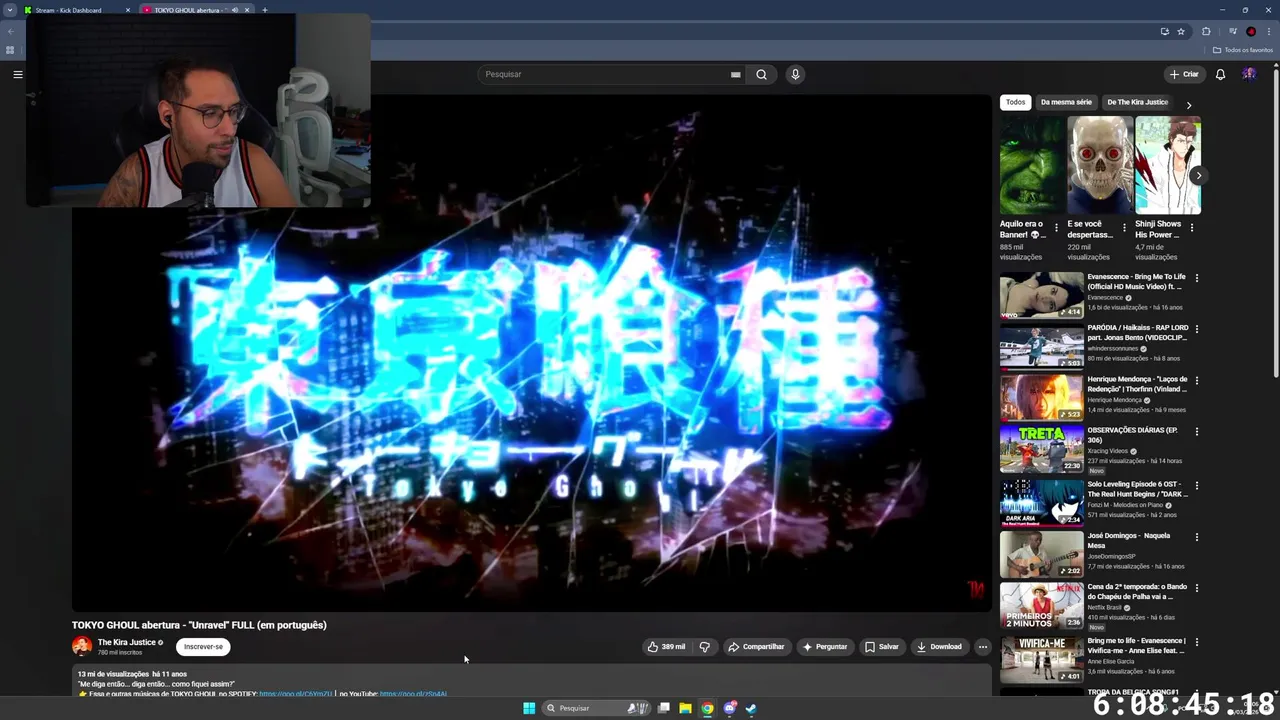
Task: Advance the Shorts shelf with the arrow
Action: (1198, 176)
